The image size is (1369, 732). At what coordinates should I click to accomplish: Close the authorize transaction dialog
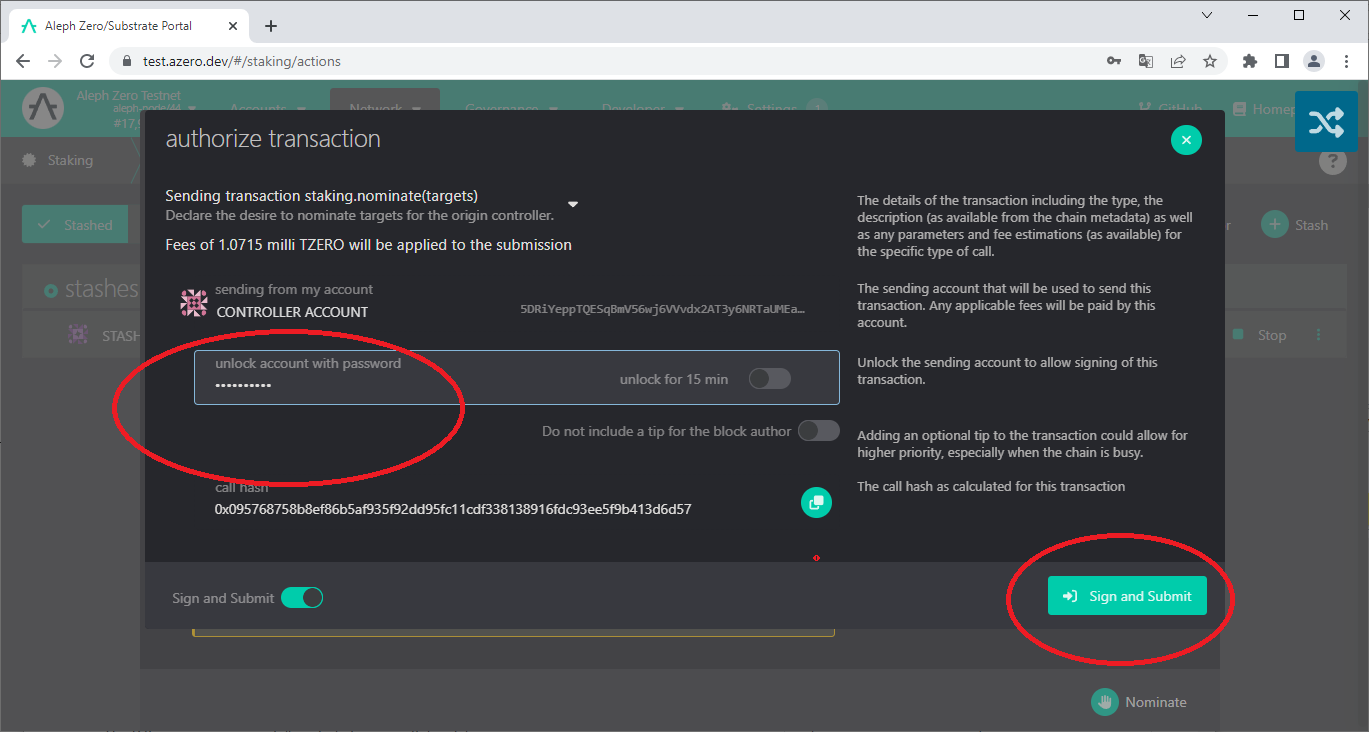[x=1186, y=140]
